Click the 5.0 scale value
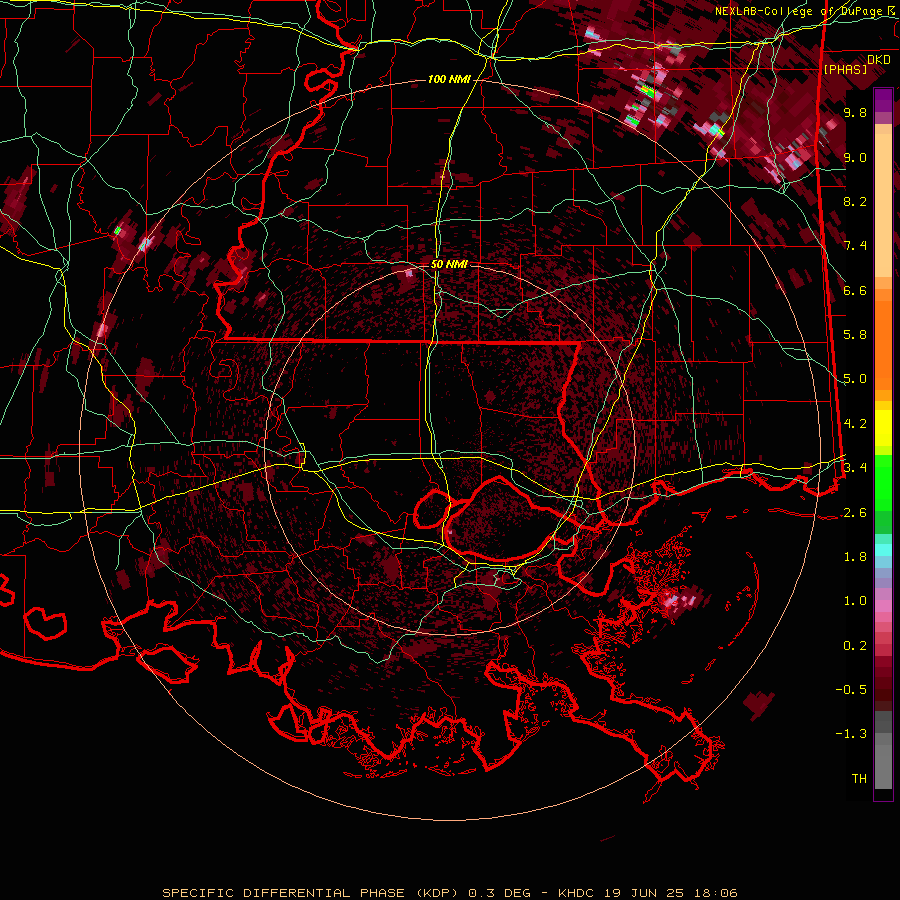The height and width of the screenshot is (900, 900). pos(855,379)
